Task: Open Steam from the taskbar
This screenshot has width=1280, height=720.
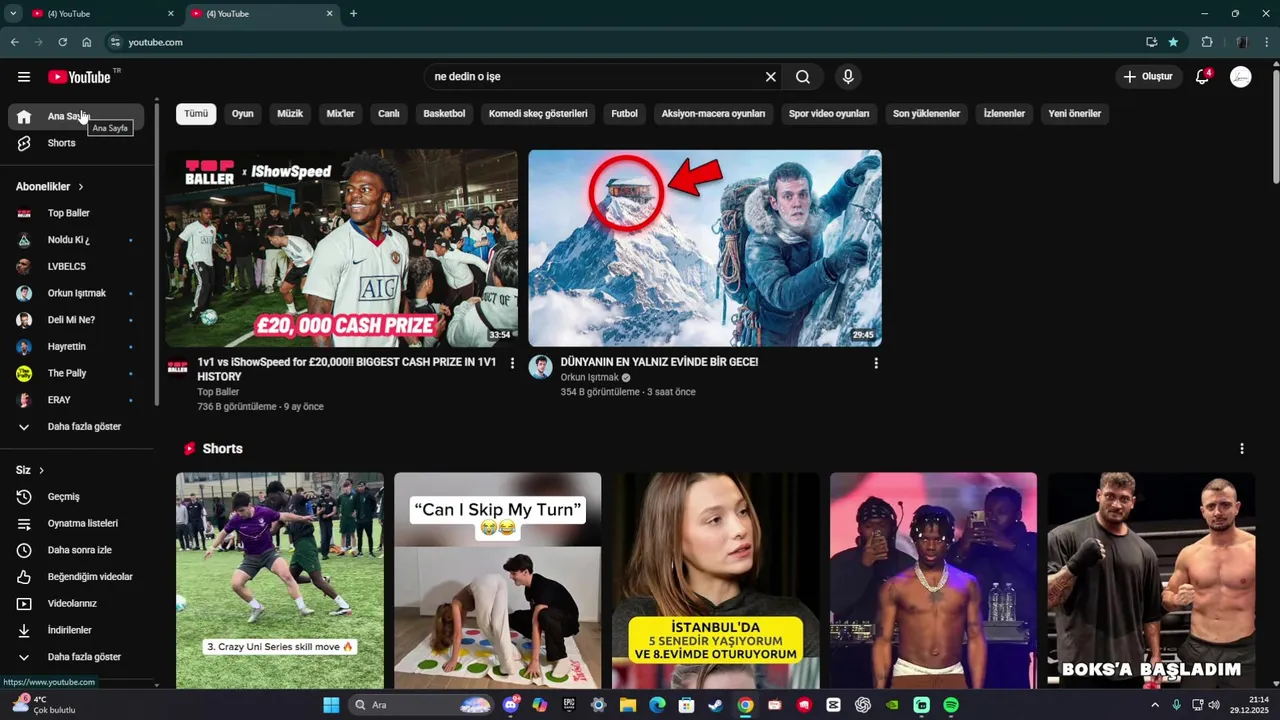Action: (x=715, y=705)
